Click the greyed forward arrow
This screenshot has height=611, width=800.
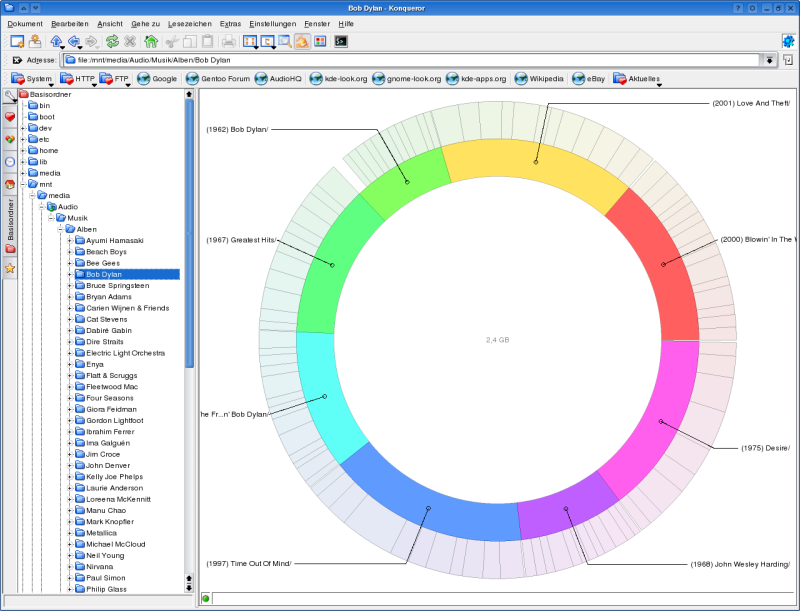(x=92, y=41)
